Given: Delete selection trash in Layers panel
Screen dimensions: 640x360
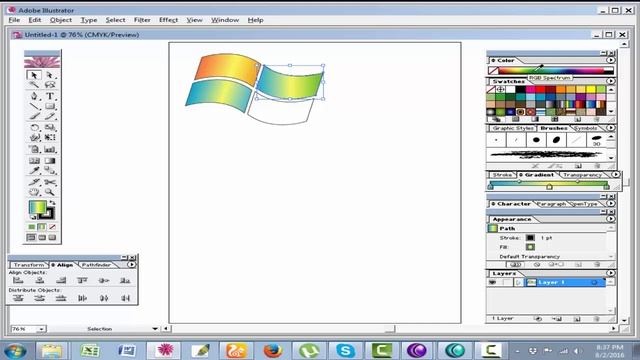Looking at the screenshot, I should (596, 319).
